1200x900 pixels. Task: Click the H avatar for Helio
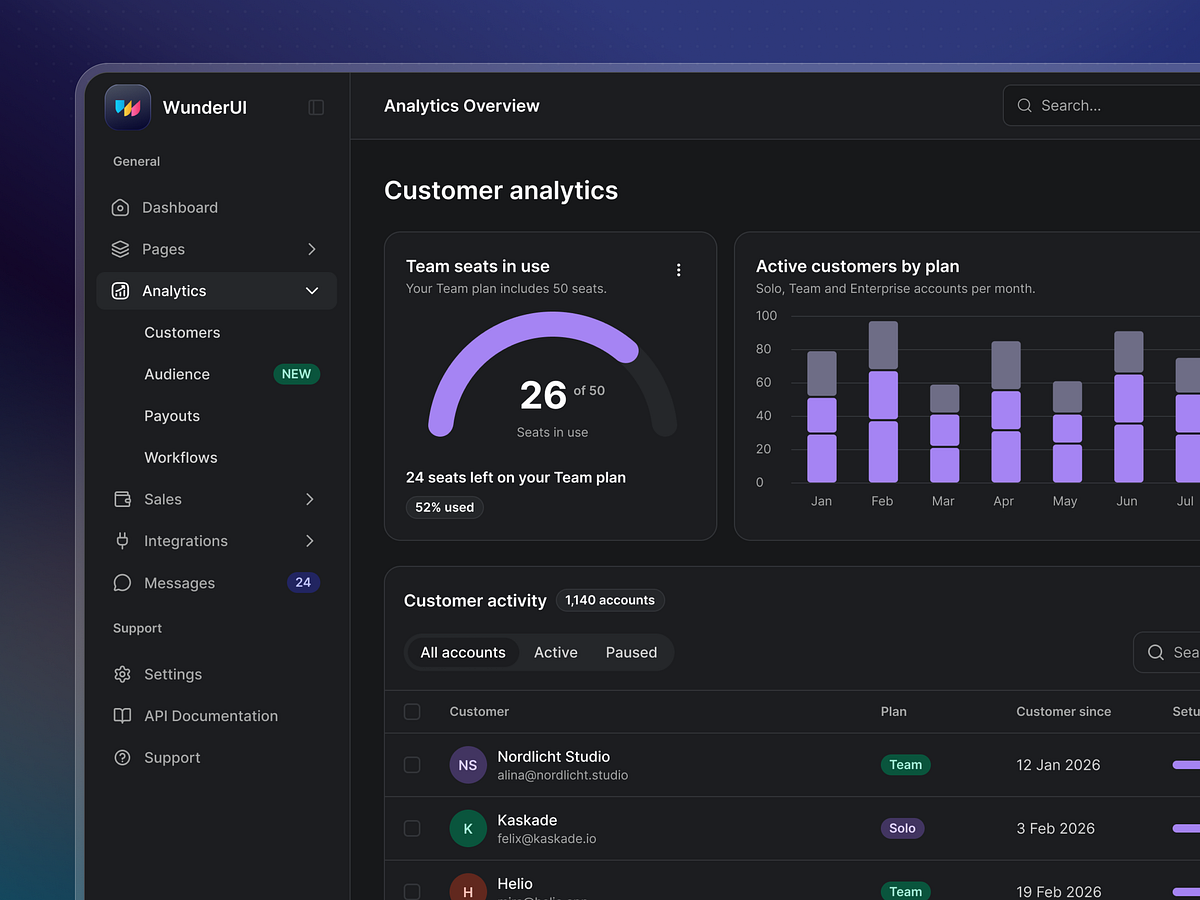pos(468,886)
